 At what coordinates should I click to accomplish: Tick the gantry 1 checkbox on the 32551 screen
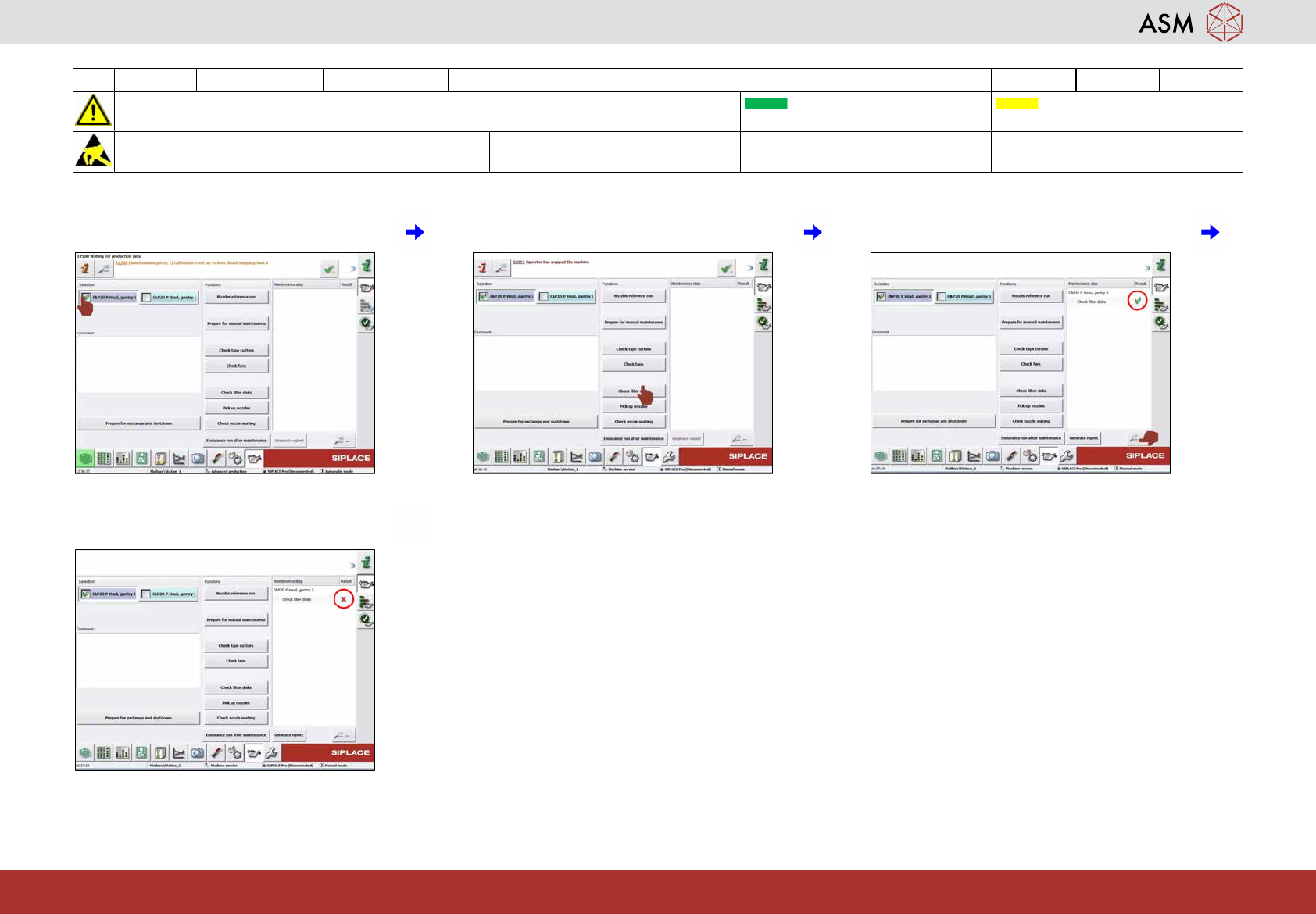point(543,296)
